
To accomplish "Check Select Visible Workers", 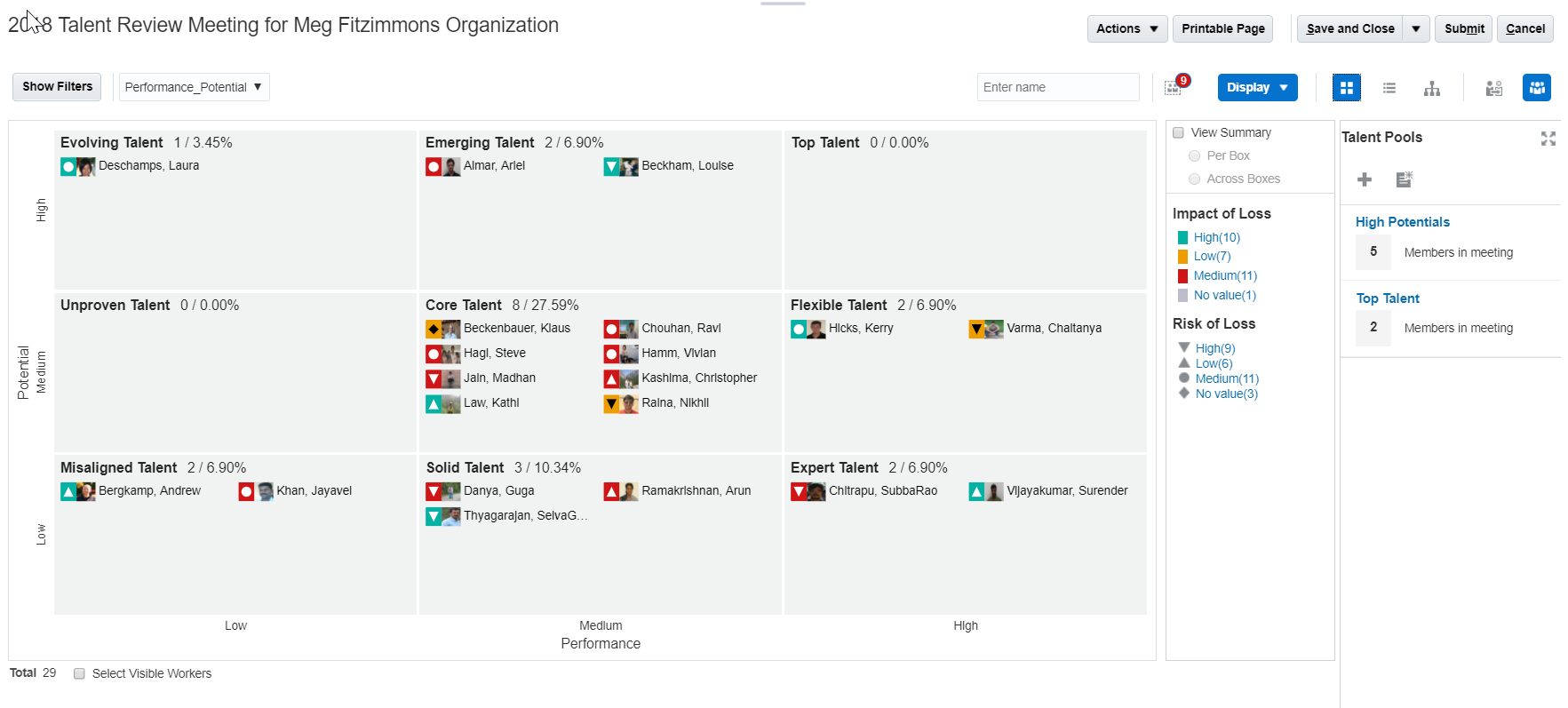I will pos(79,673).
